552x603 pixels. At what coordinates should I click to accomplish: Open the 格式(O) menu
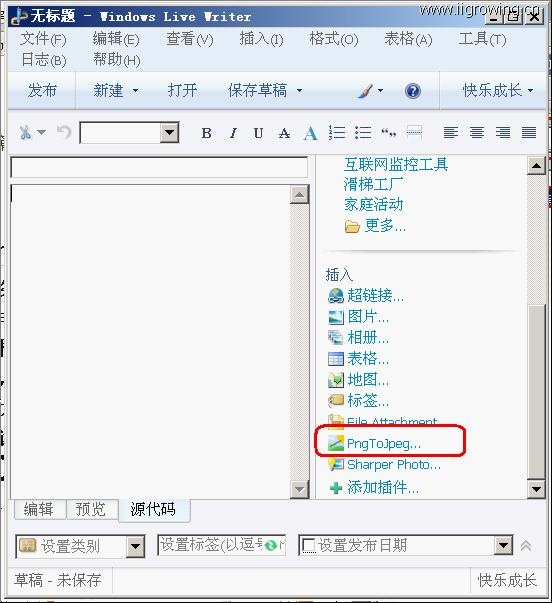[334, 39]
